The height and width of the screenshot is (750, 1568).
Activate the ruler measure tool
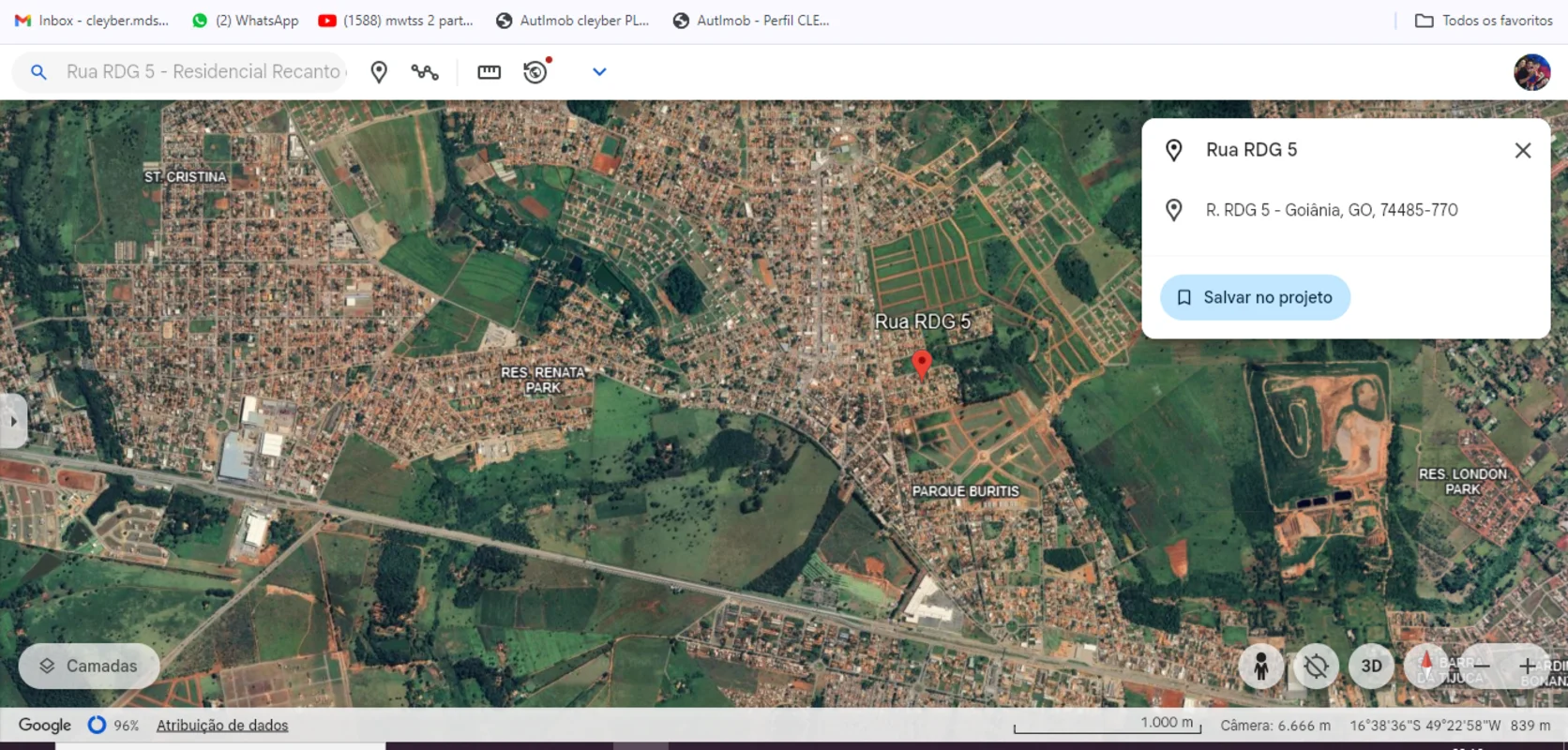[489, 72]
